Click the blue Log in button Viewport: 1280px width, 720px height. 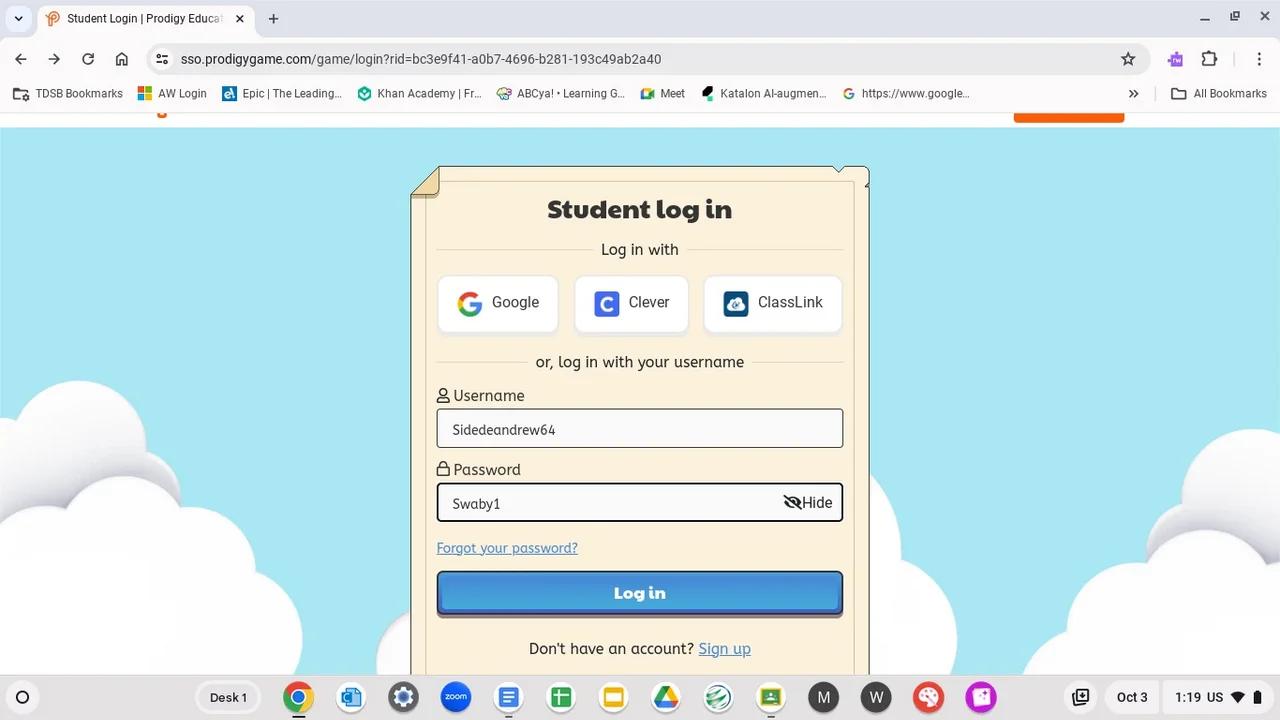640,593
